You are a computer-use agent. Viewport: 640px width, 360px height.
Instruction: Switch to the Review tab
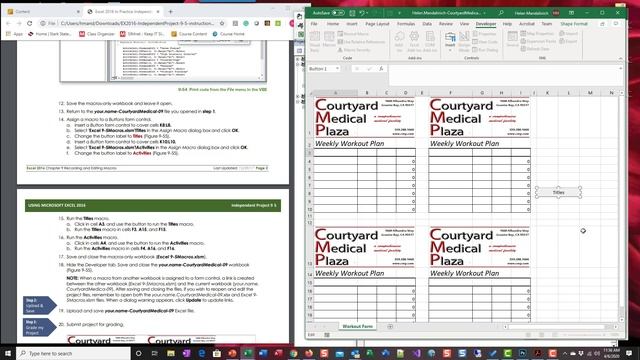[446, 24]
